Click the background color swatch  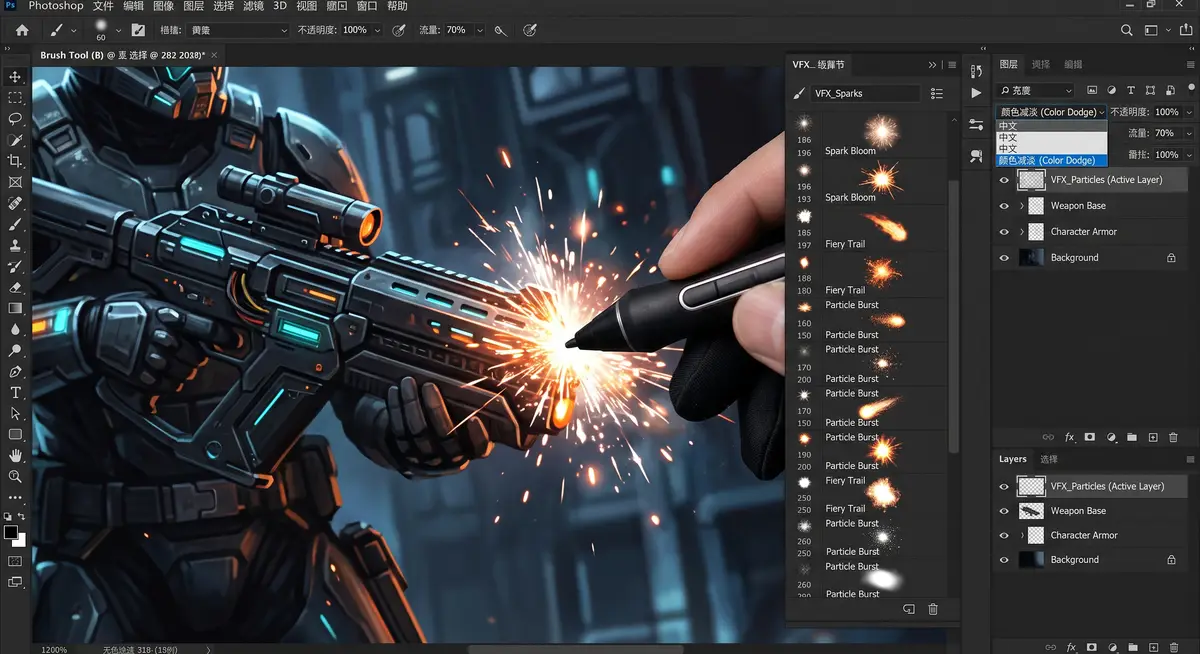point(21,540)
